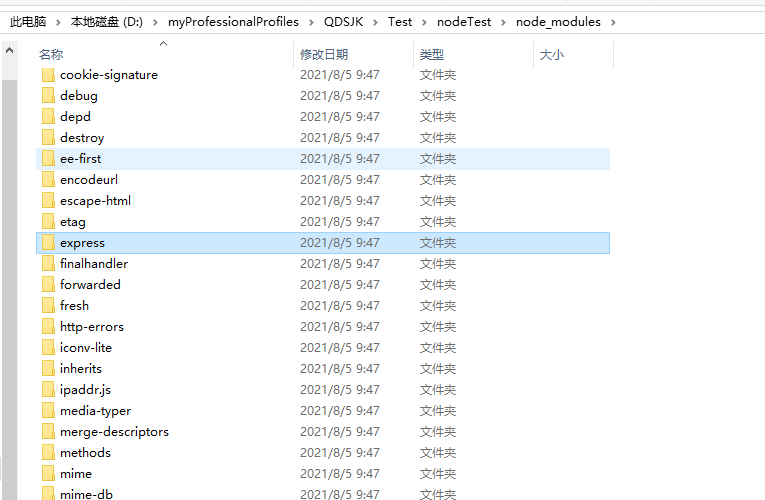Click the 文件夹 type cell of fresh row
The width and height of the screenshot is (765, 500).
coord(438,305)
